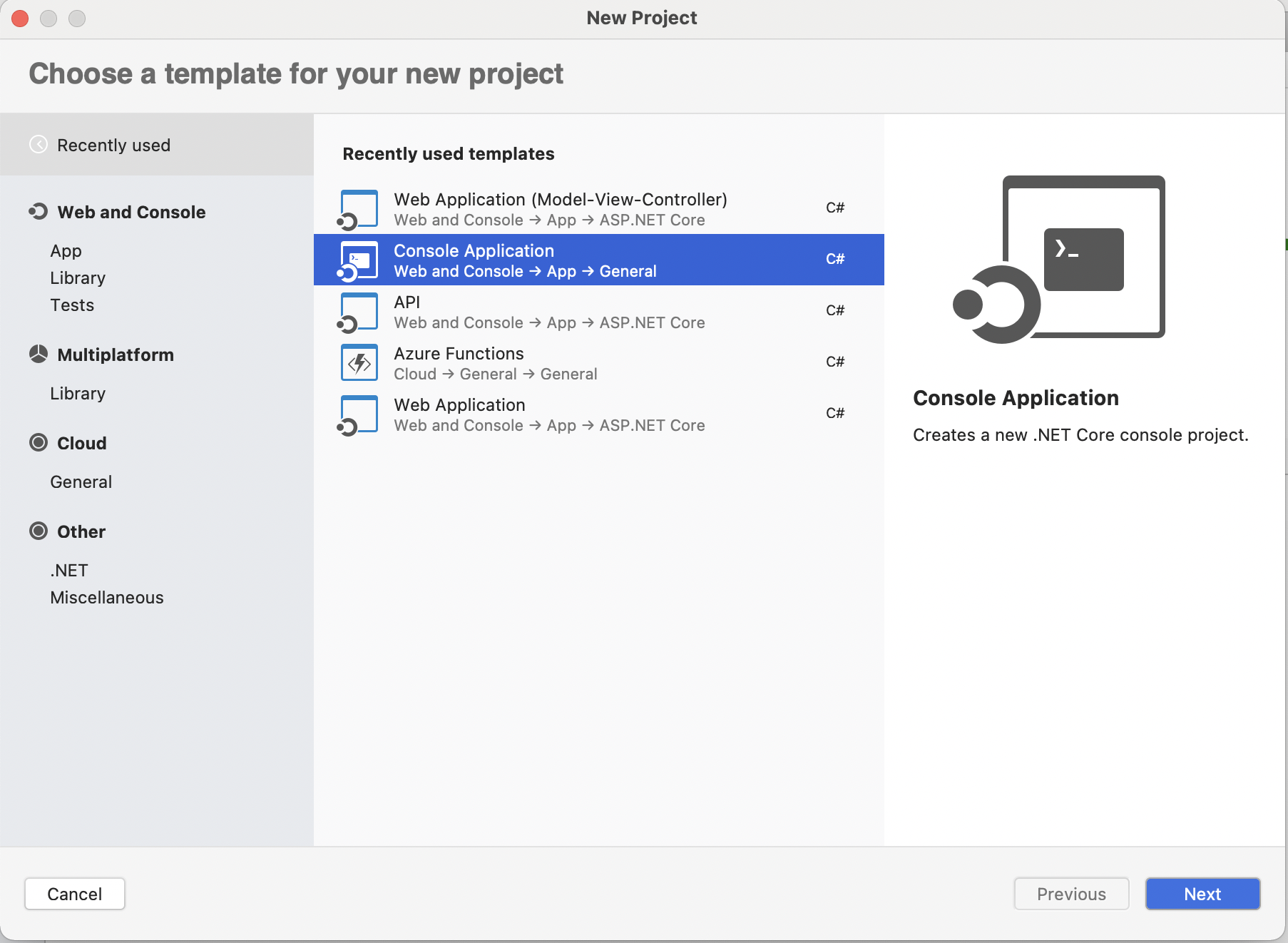Open the Miscellaneous category

tap(107, 598)
